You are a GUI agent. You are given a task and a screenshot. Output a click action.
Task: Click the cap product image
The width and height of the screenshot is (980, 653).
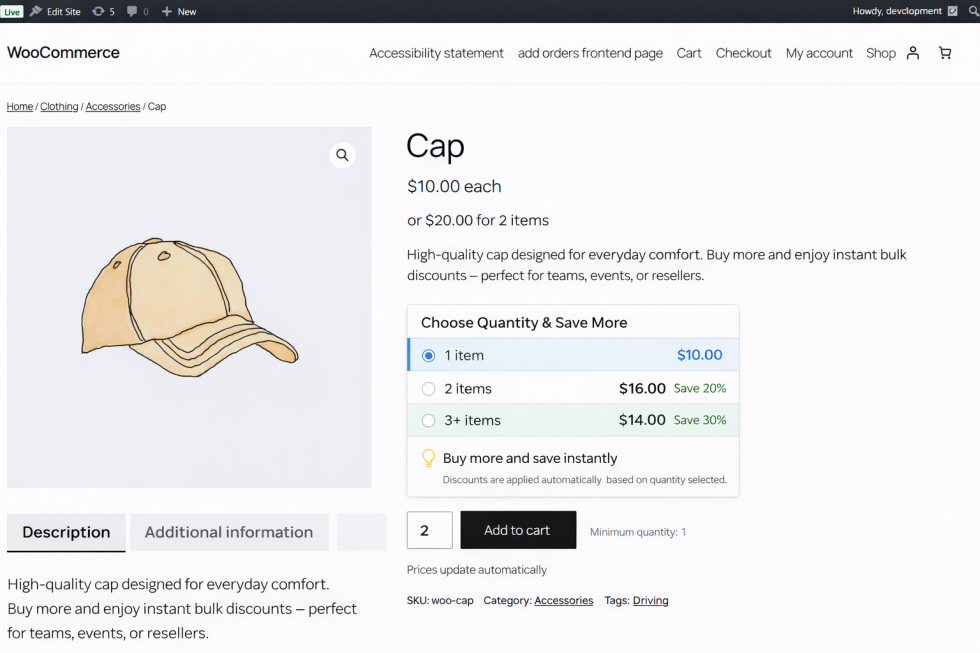[x=189, y=307]
